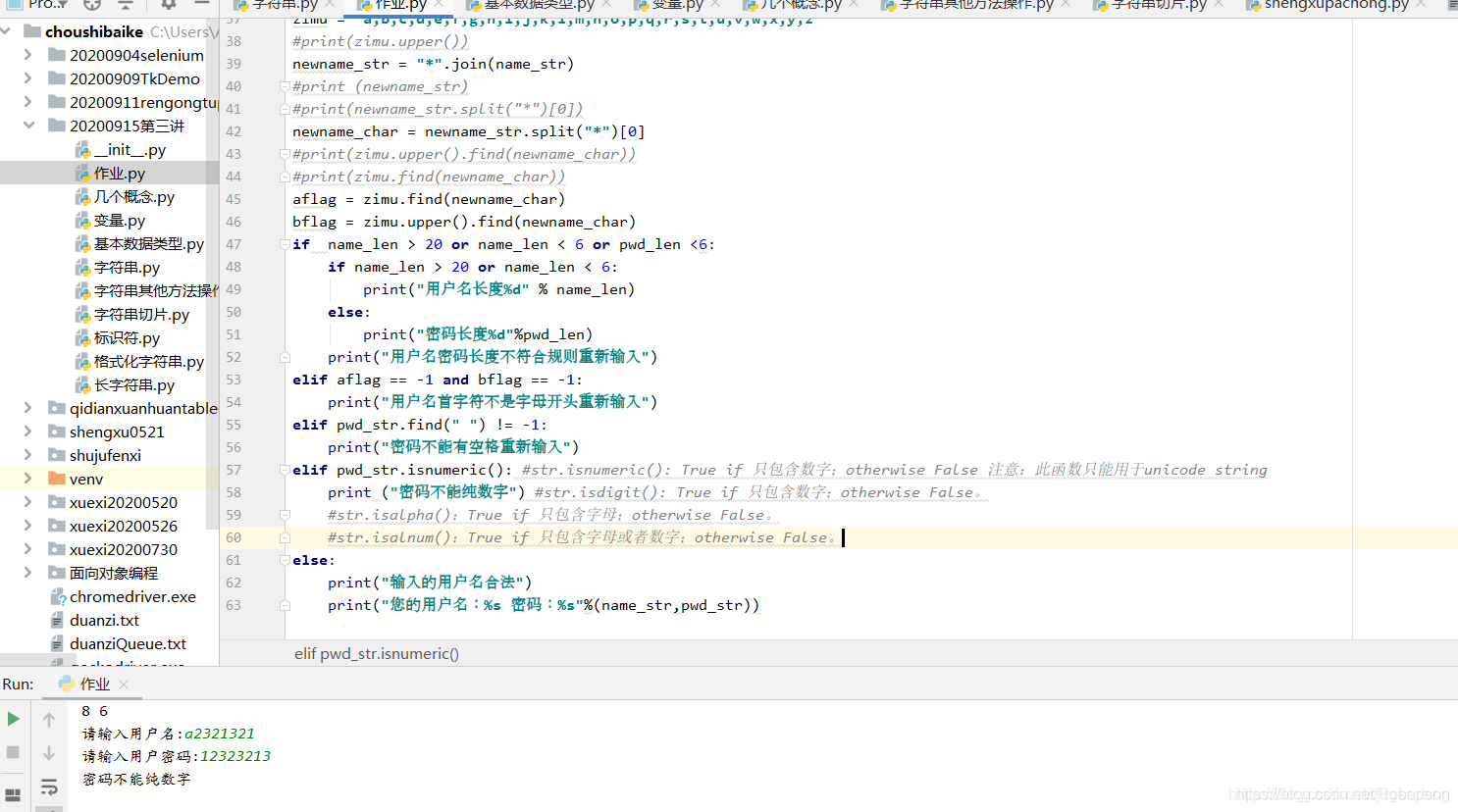Click the Python icon of 格式化字符串.py

83,362
